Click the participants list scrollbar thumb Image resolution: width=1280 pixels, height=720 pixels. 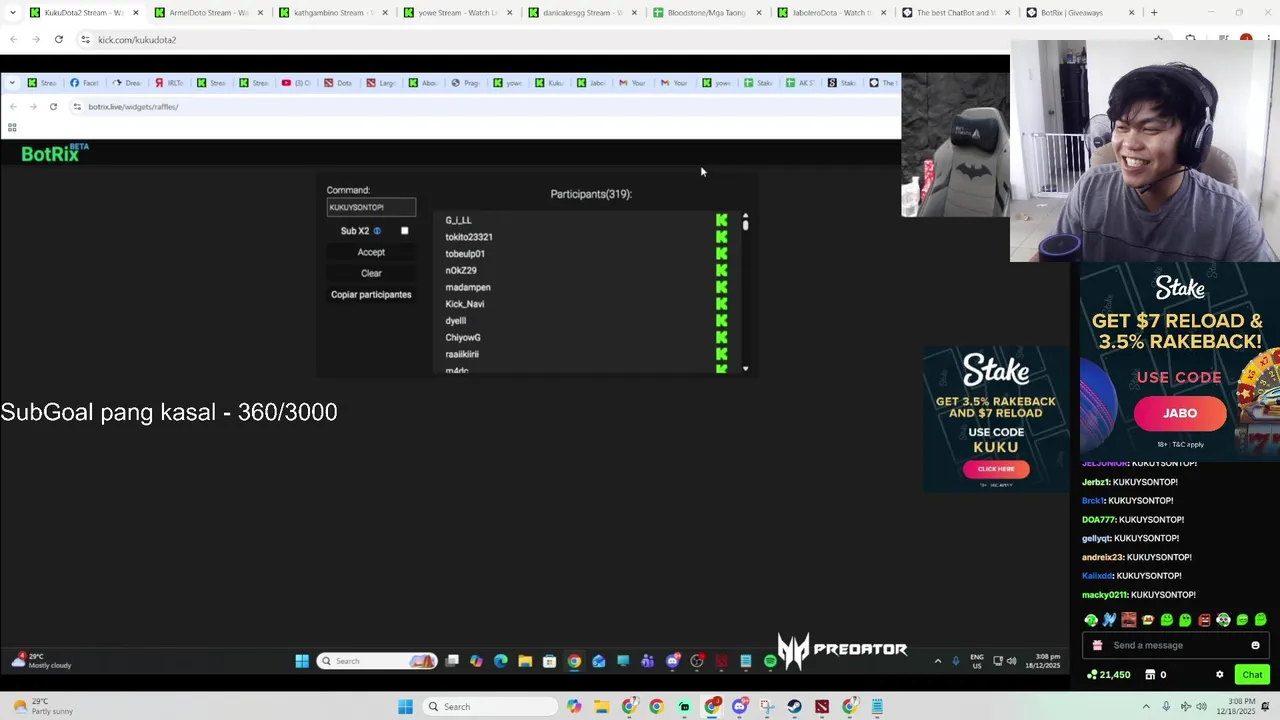coord(745,225)
